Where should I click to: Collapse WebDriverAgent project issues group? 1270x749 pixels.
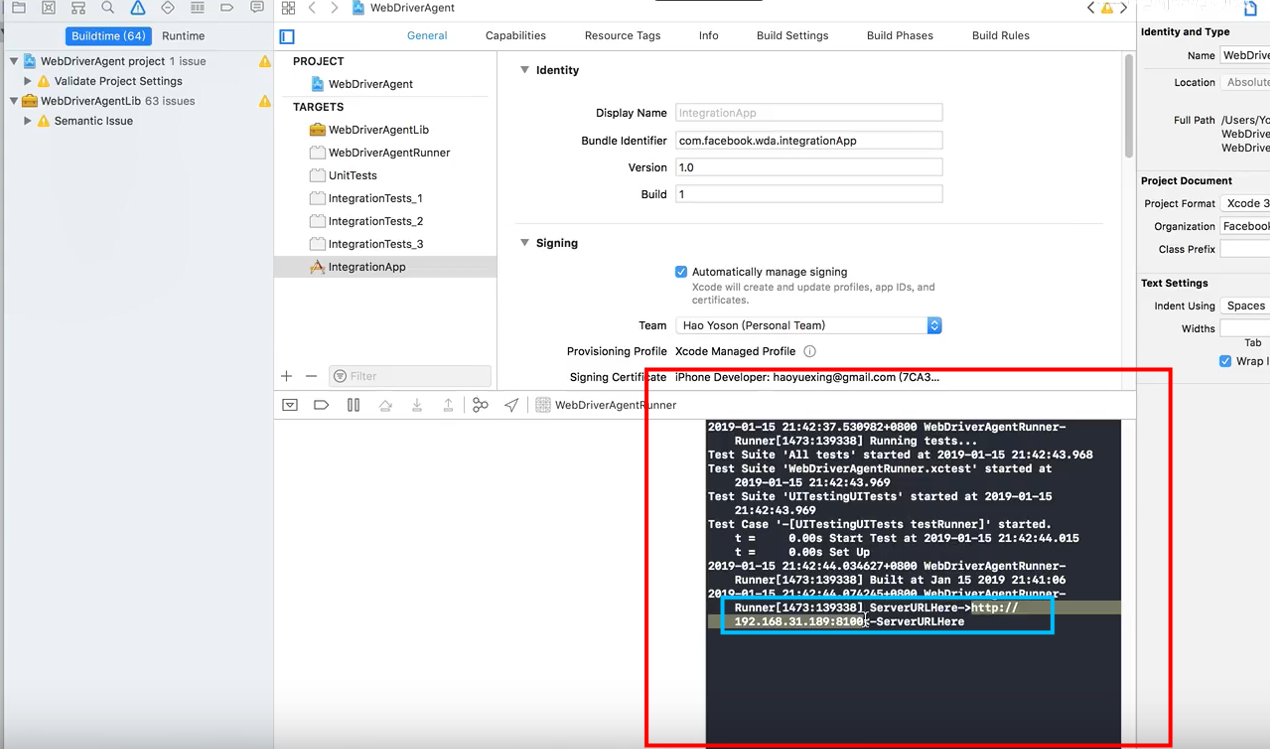coord(14,61)
